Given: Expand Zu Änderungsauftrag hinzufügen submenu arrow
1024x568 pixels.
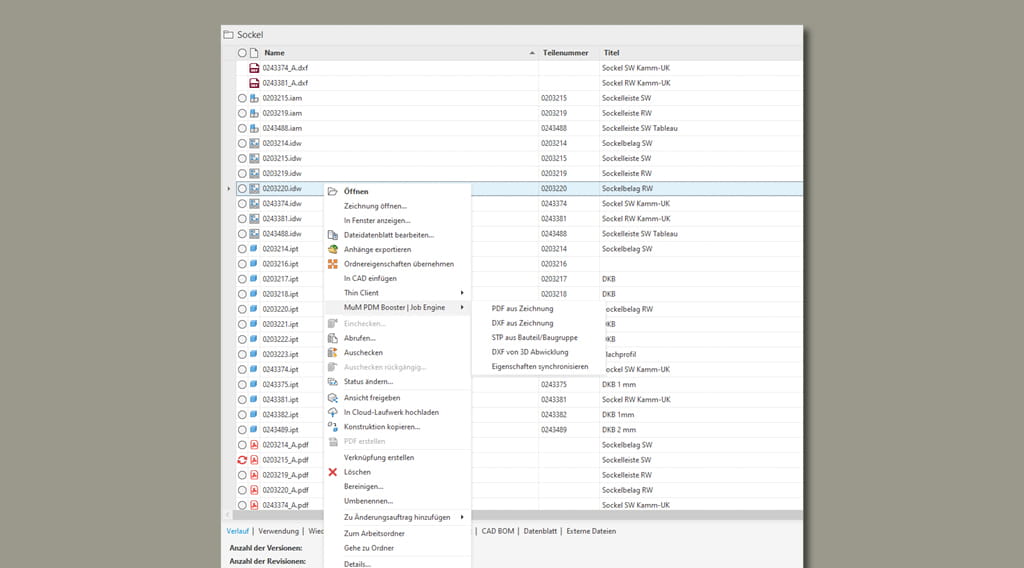Looking at the screenshot, I should tap(461, 517).
